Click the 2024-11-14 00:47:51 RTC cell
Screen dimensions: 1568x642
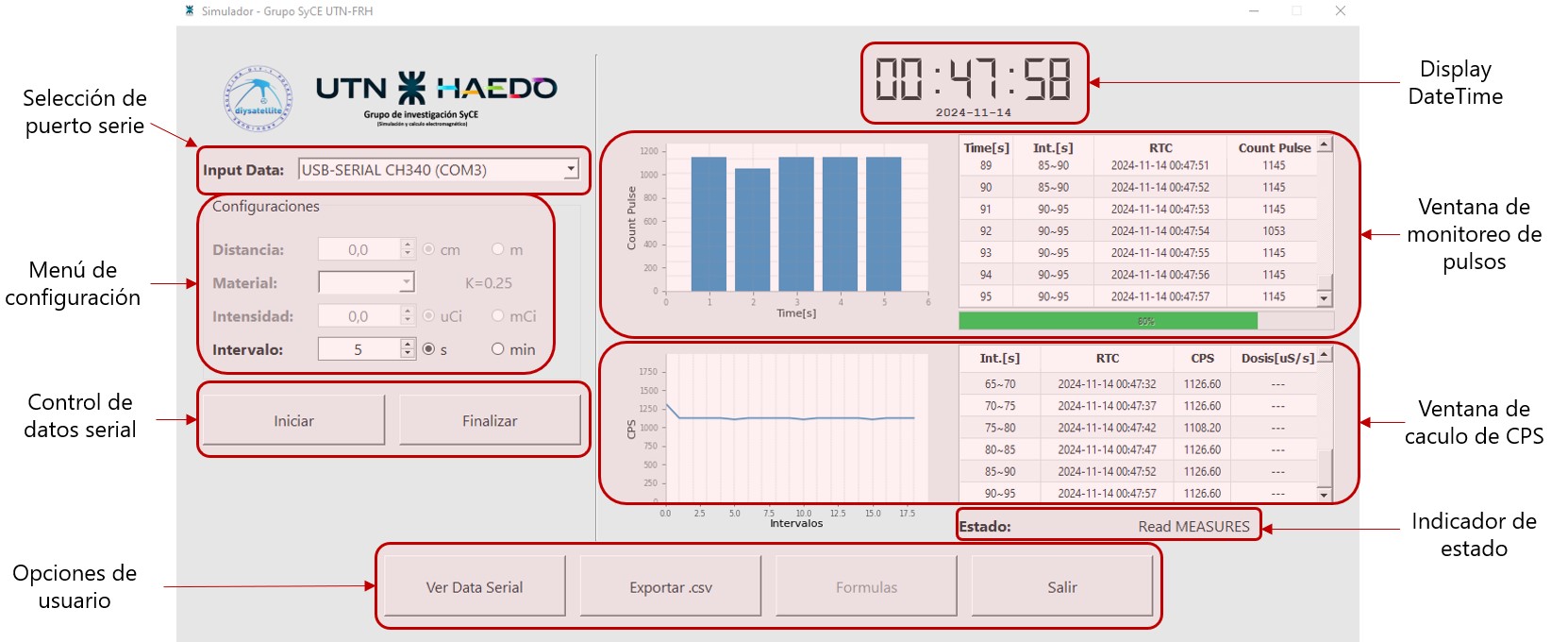(x=1160, y=165)
